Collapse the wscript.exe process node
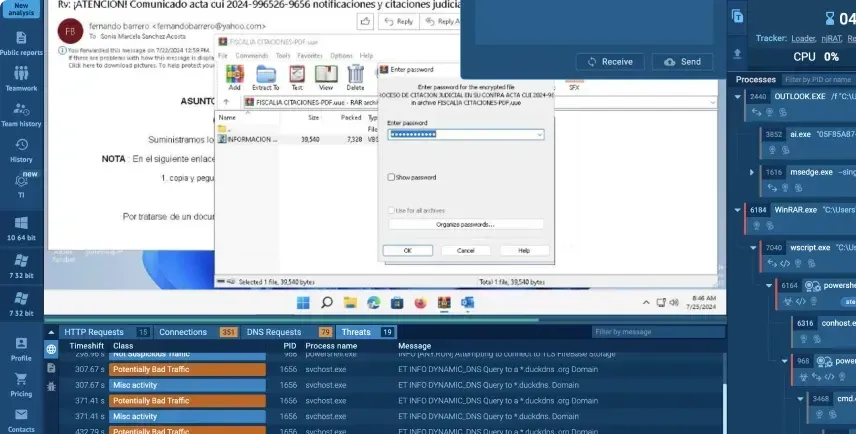This screenshot has width=856, height=434. [753, 247]
